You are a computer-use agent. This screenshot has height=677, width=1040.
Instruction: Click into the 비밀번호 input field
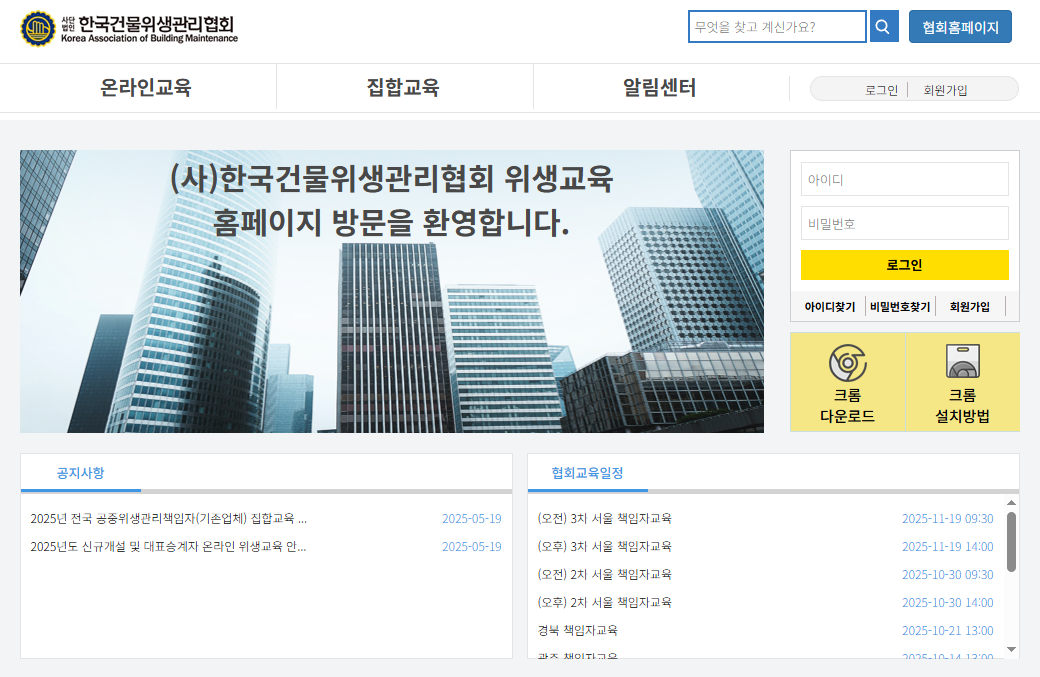tap(905, 223)
